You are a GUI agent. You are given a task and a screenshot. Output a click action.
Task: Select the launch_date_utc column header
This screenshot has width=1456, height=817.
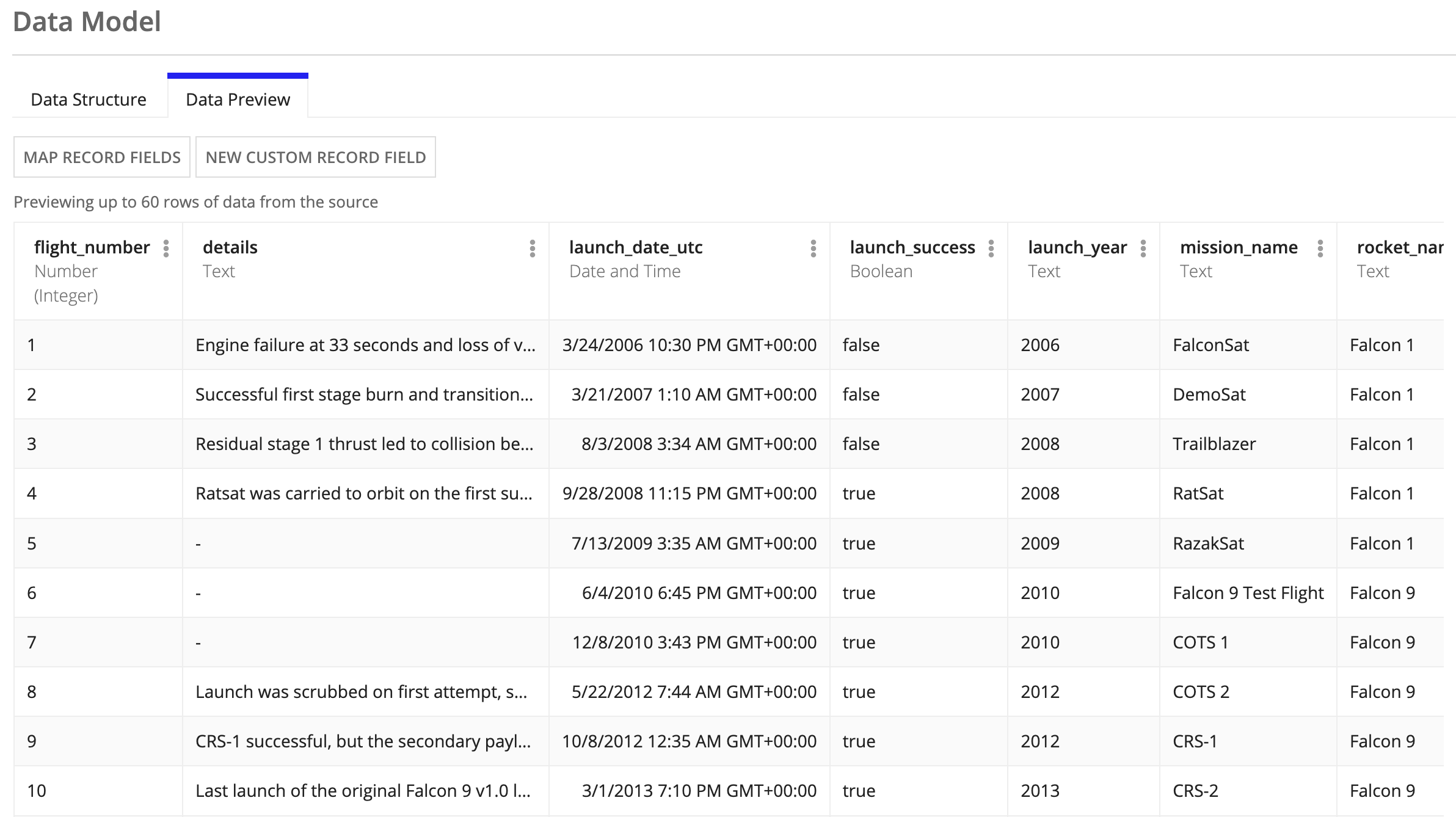(x=690, y=271)
